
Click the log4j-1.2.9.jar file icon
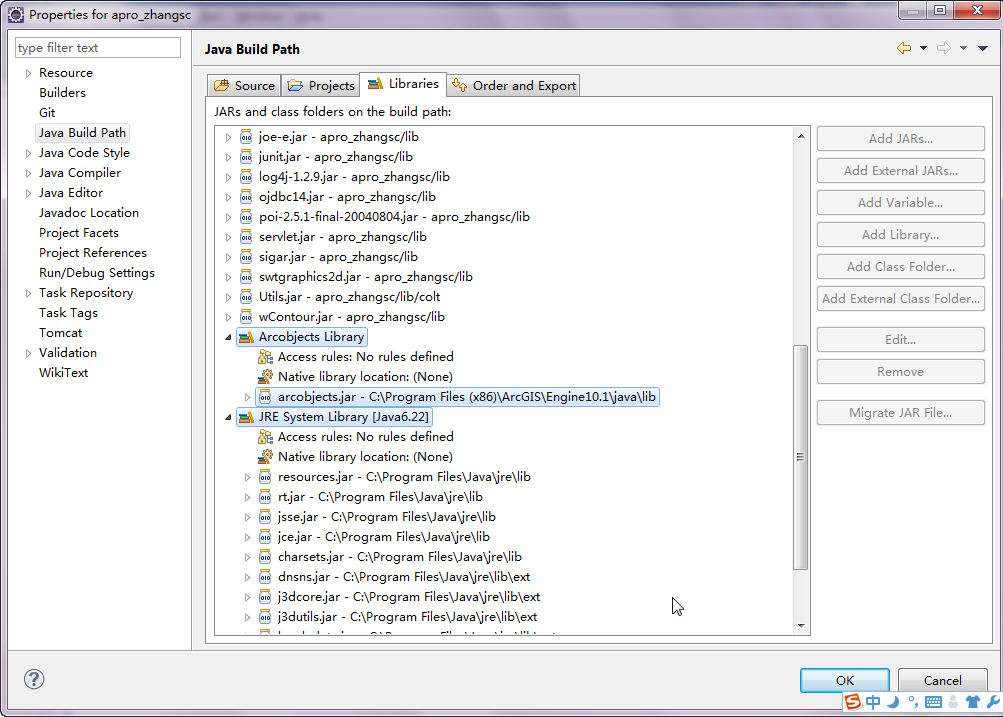[246, 177]
